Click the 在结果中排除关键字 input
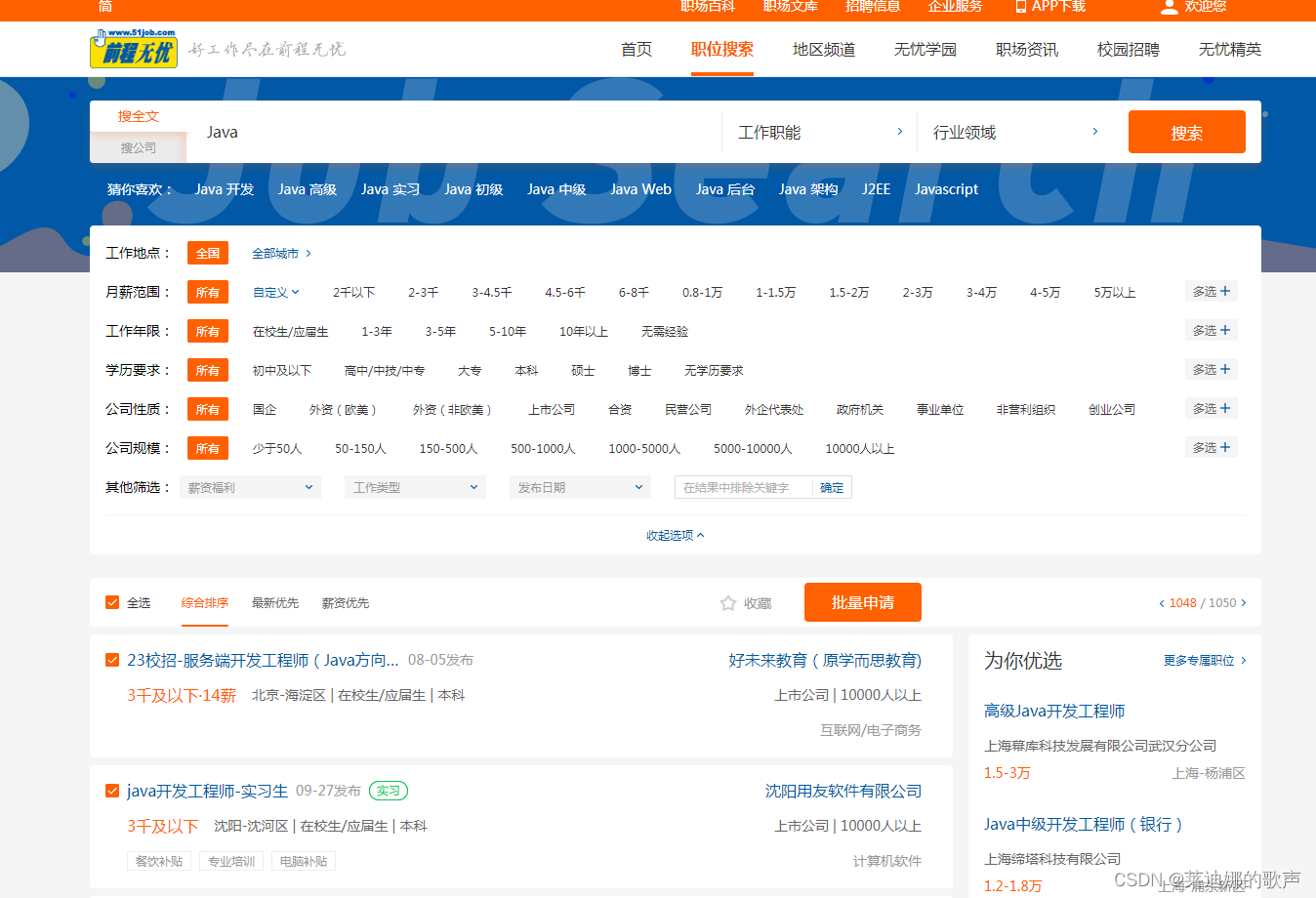This screenshot has height=898, width=1316. click(744, 487)
